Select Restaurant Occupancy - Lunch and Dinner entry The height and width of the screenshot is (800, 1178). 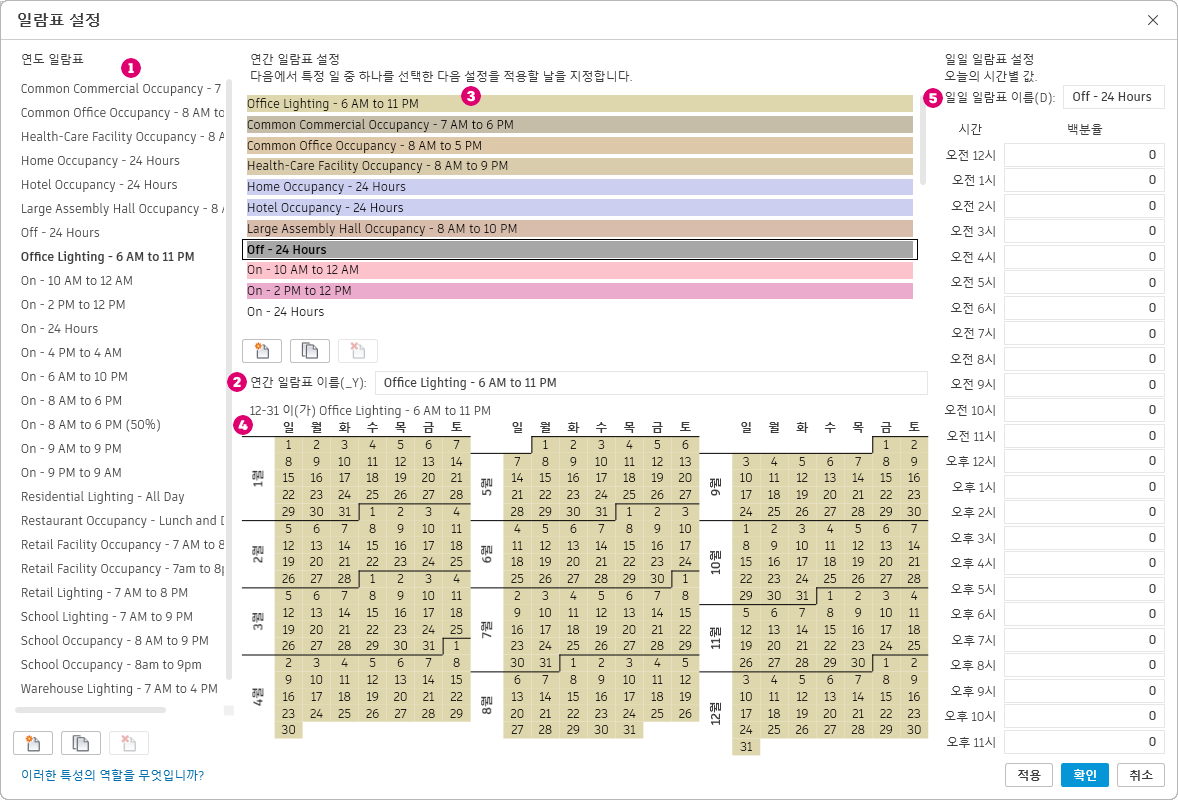[x=122, y=521]
